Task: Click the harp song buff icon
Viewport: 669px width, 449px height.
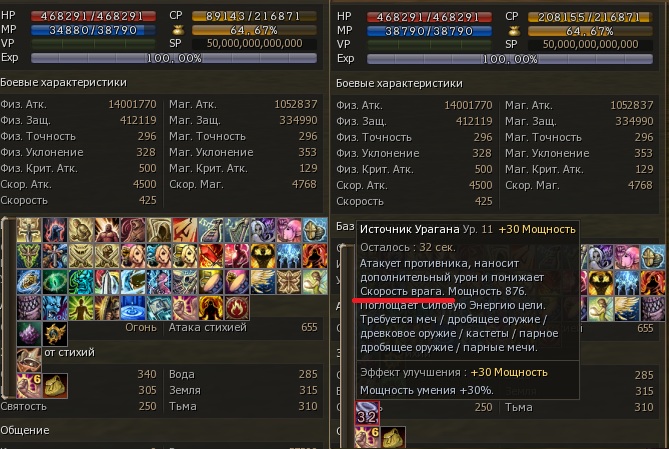Action: pos(237,230)
